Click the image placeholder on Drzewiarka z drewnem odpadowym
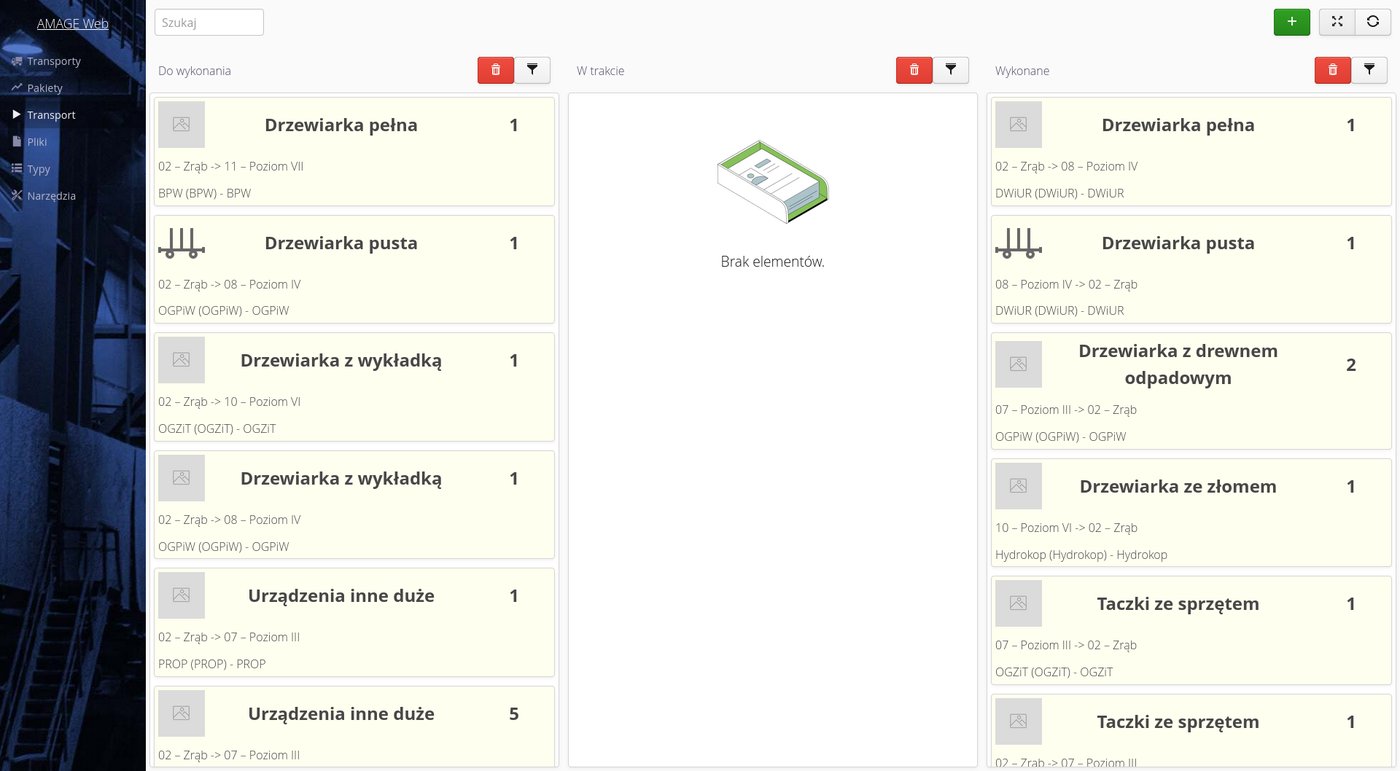This screenshot has width=1400, height=771. tap(1018, 364)
